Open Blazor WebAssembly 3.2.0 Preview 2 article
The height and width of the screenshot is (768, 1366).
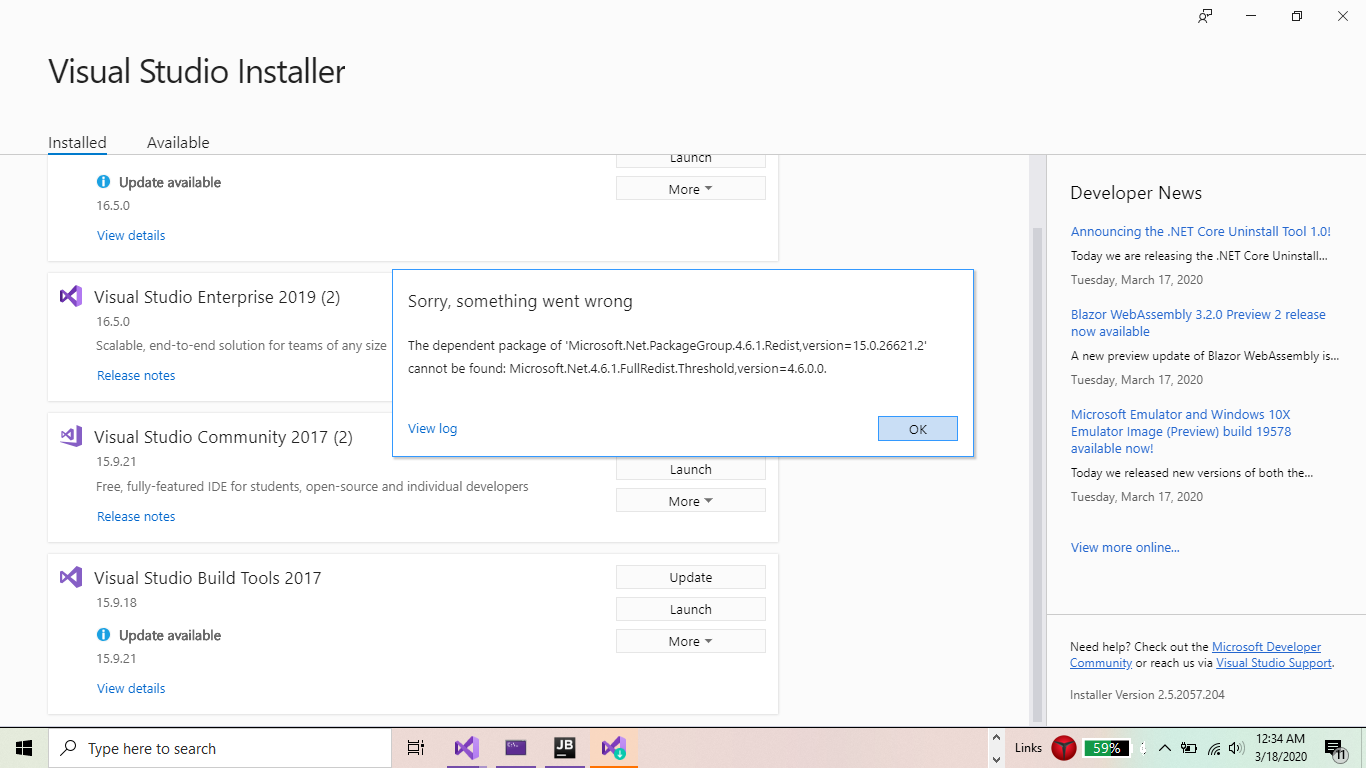[1198, 322]
